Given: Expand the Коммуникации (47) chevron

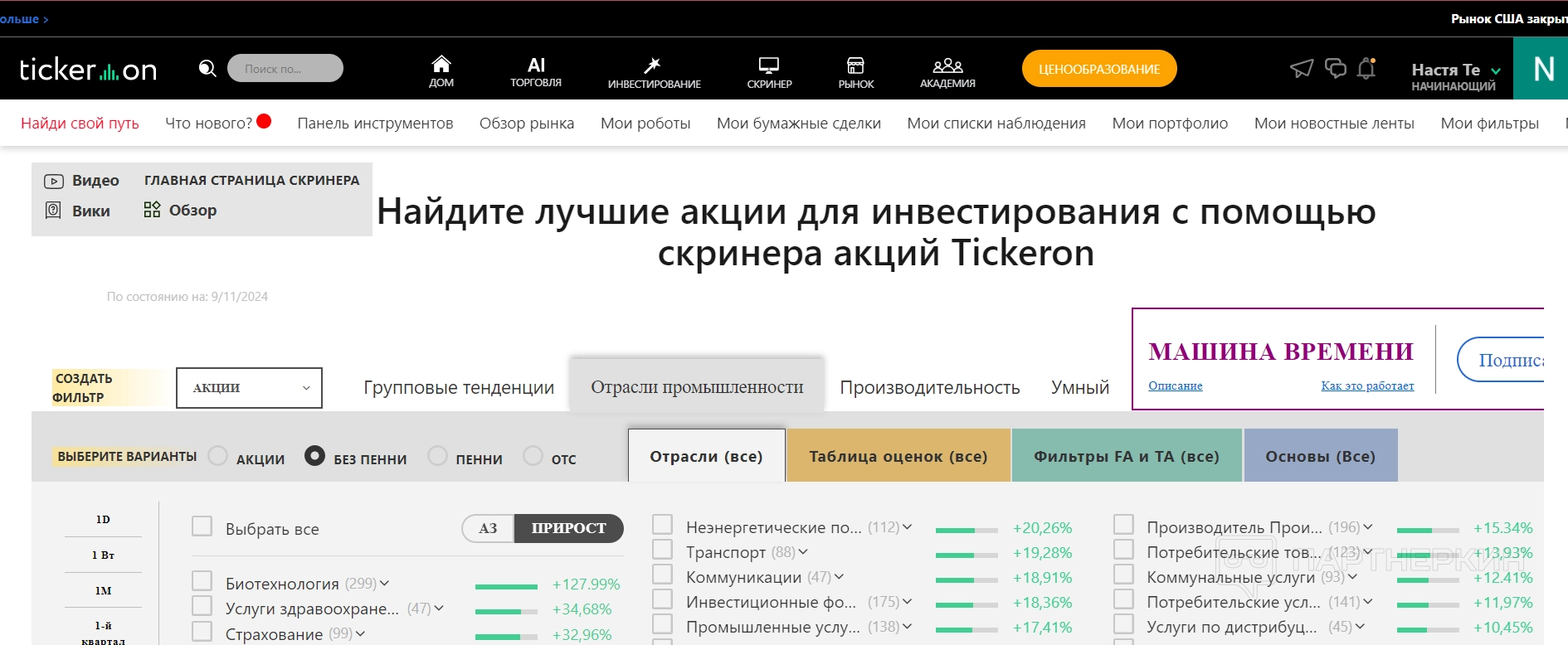Looking at the screenshot, I should (839, 577).
